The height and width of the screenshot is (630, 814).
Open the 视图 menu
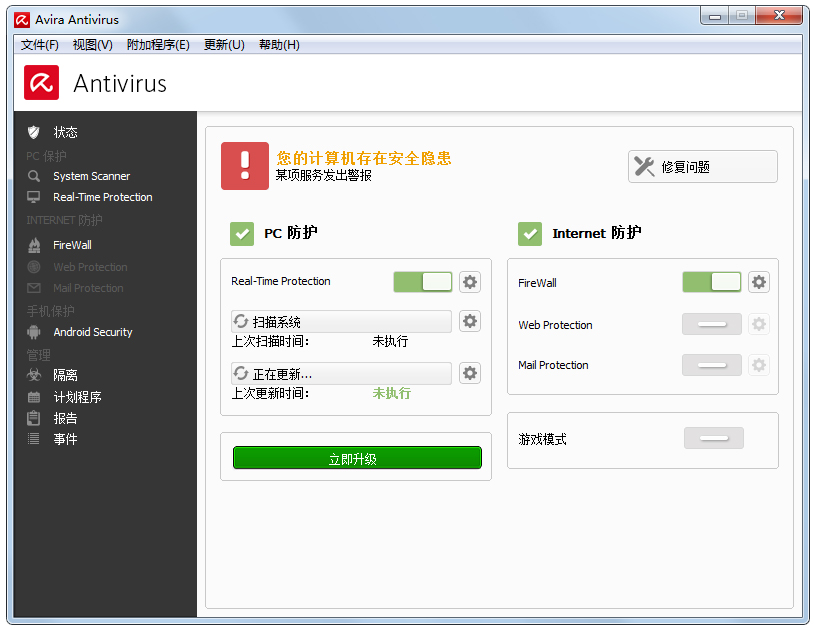(92, 44)
